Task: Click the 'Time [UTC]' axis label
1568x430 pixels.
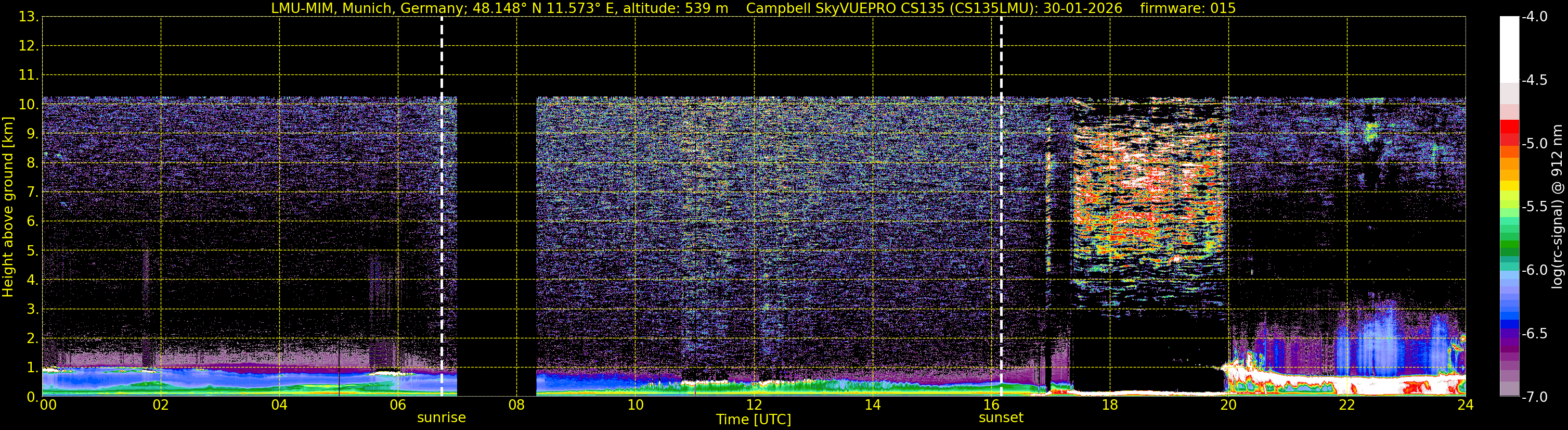Action: coord(754,420)
